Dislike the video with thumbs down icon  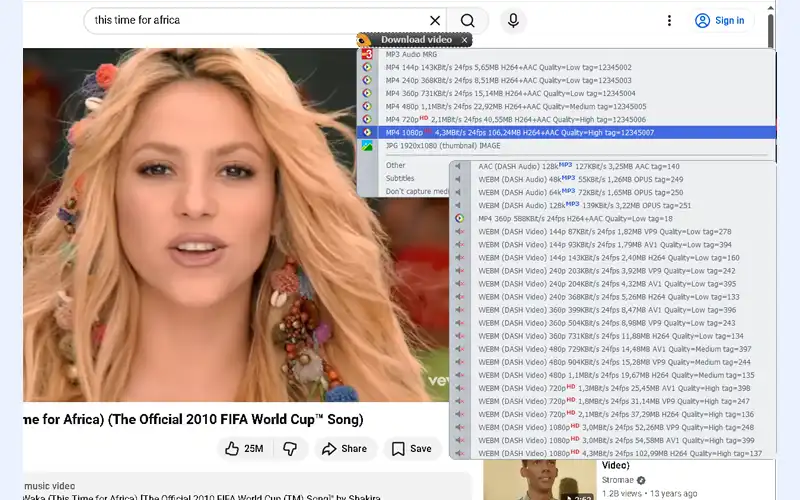pyautogui.click(x=290, y=448)
